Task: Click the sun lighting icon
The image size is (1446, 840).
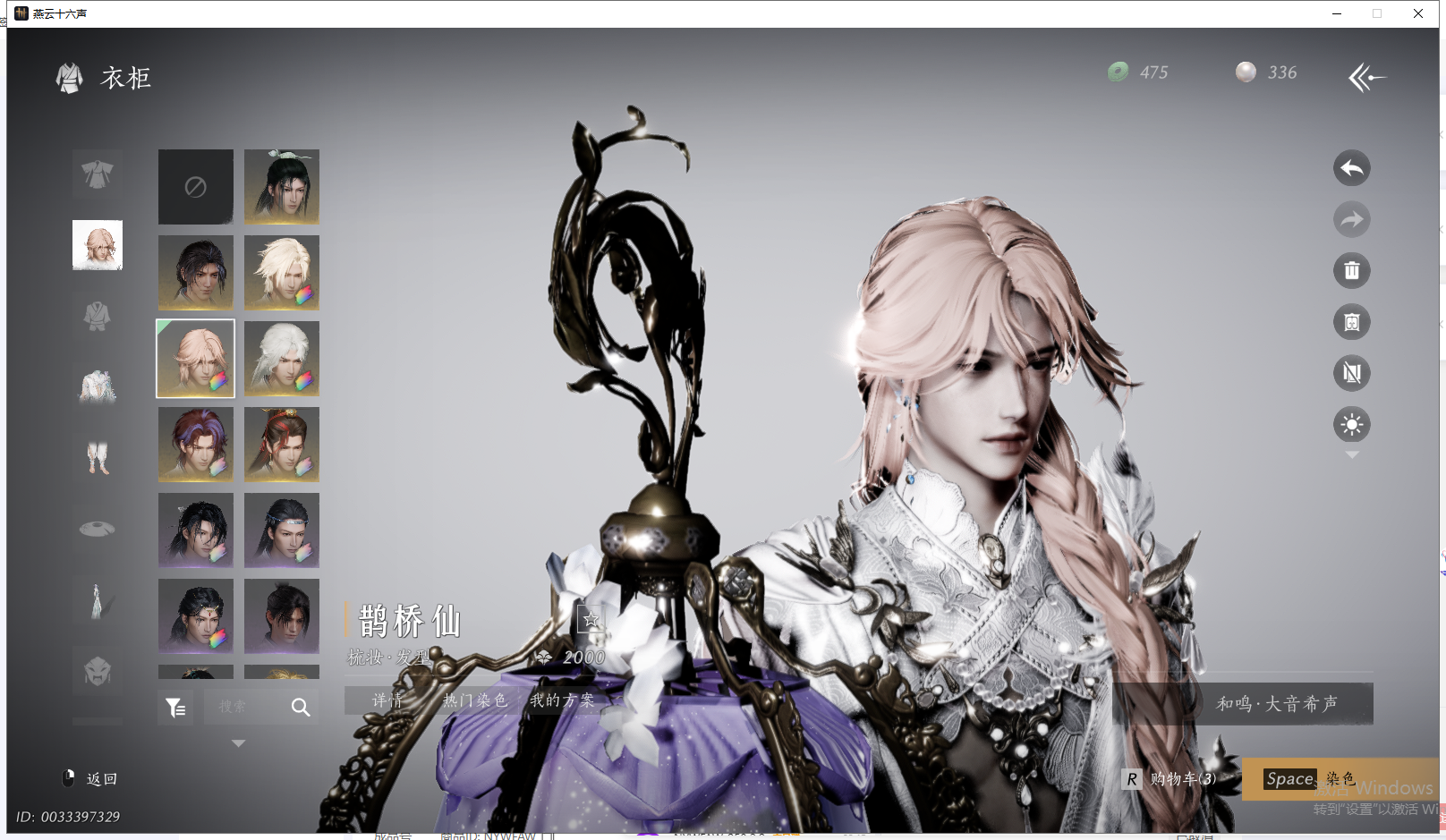Action: click(x=1351, y=424)
